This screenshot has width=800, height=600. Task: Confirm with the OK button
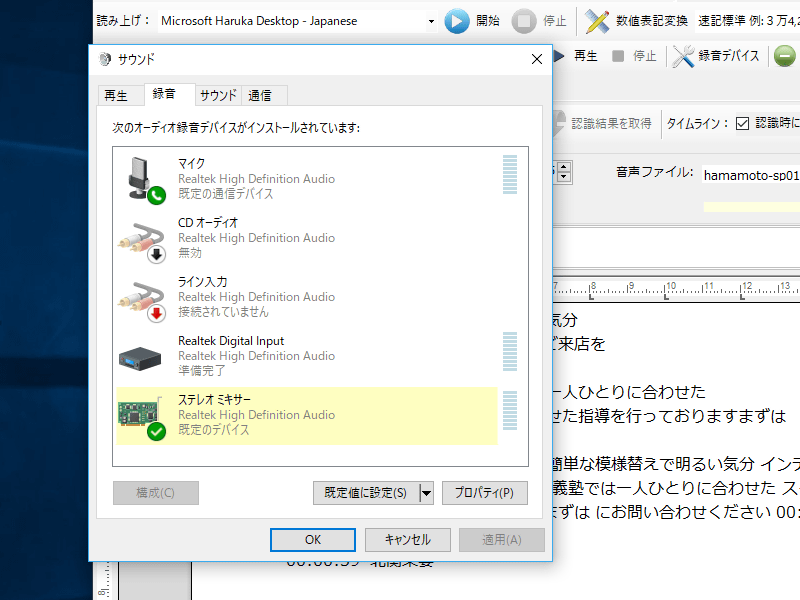[313, 540]
